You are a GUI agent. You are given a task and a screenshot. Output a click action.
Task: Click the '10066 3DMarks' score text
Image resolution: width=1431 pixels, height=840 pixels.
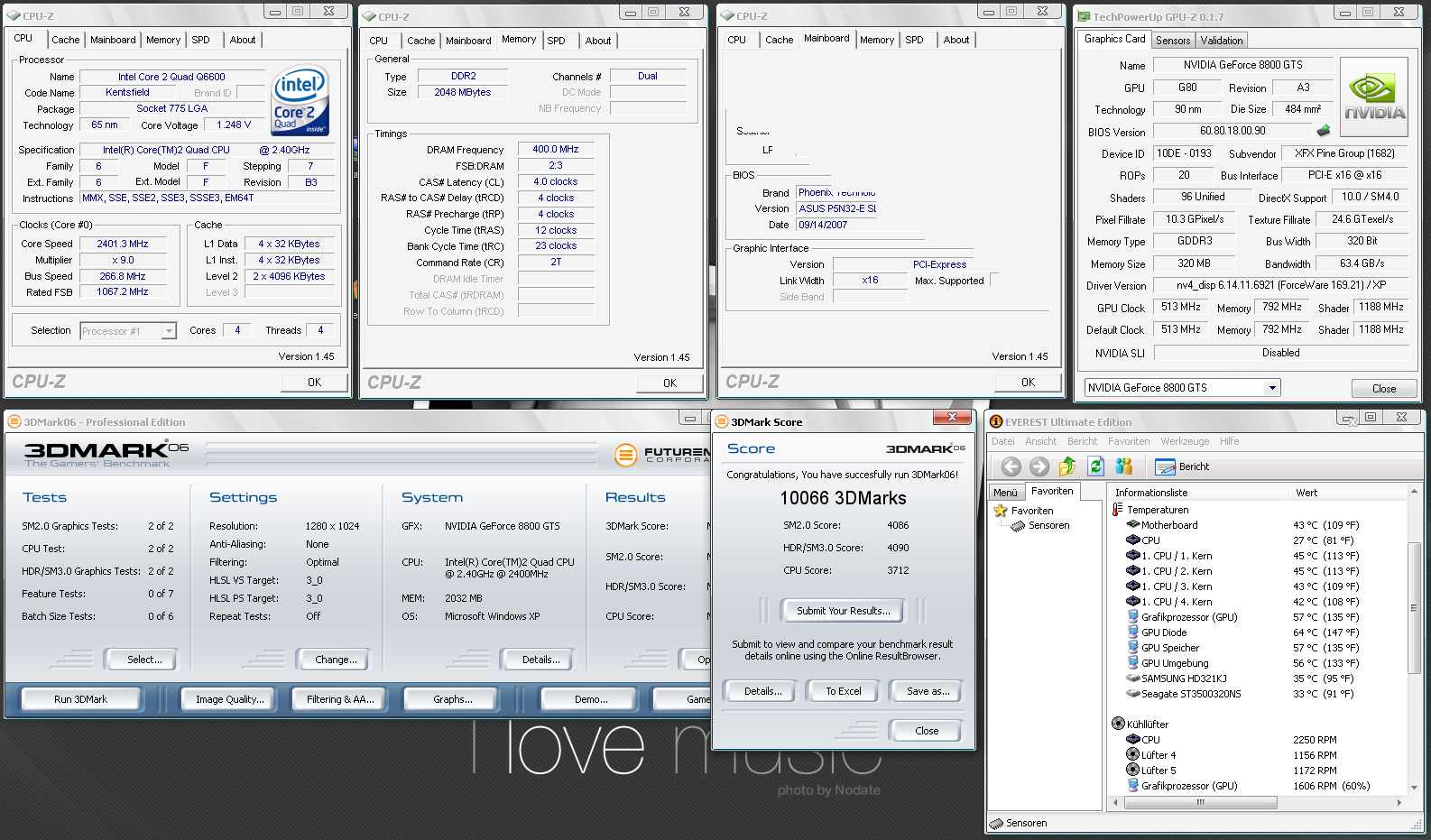pyautogui.click(x=843, y=498)
